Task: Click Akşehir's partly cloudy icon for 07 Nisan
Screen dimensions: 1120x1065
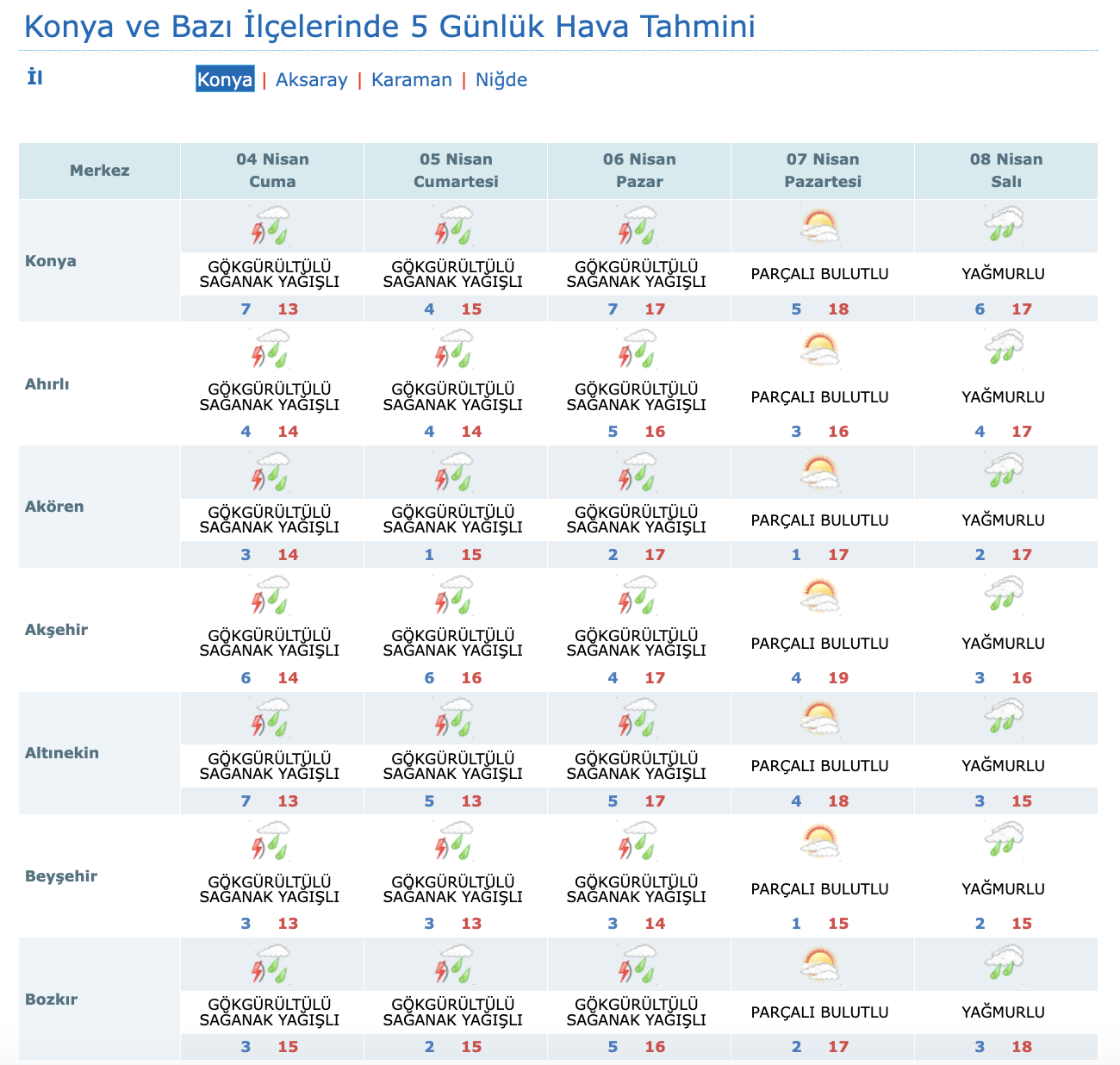Action: click(x=818, y=595)
